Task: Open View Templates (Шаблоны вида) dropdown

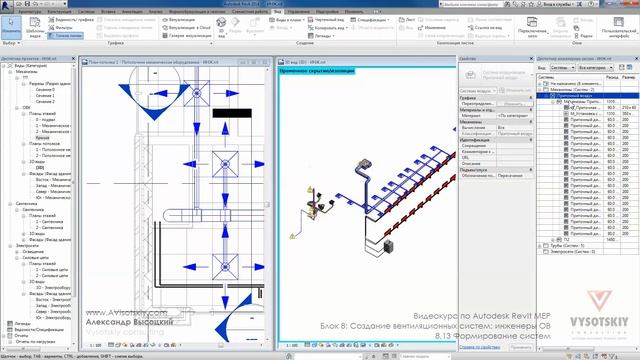Action: click(35, 27)
